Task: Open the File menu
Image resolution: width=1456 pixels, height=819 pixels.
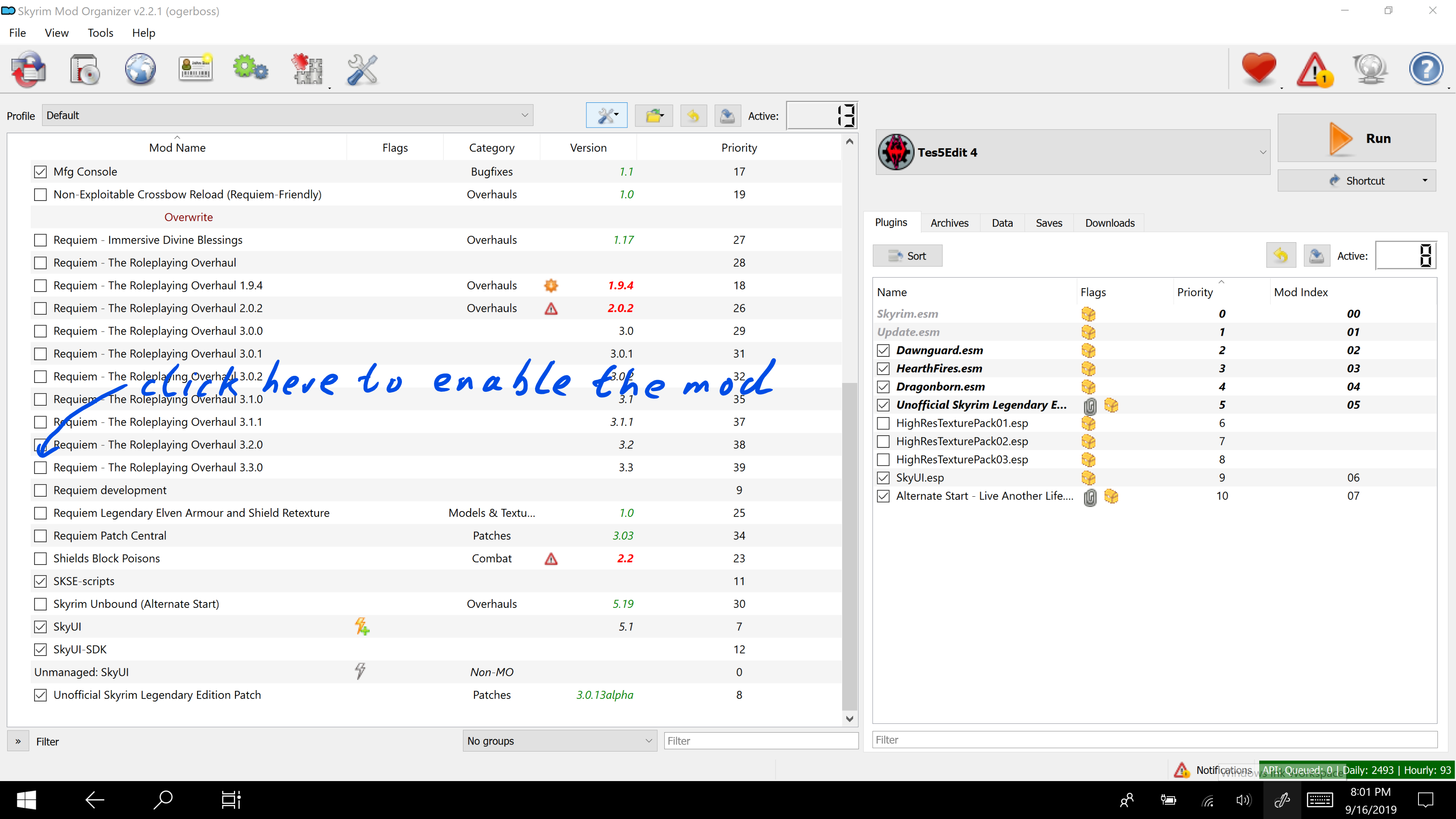Action: click(x=18, y=33)
